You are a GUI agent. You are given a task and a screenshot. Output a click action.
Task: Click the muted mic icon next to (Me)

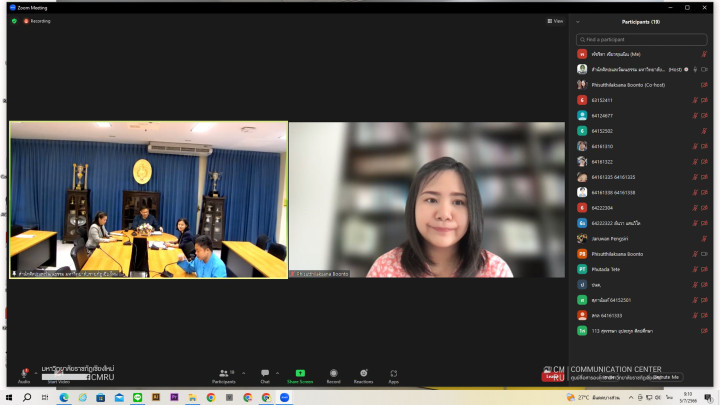(704, 54)
